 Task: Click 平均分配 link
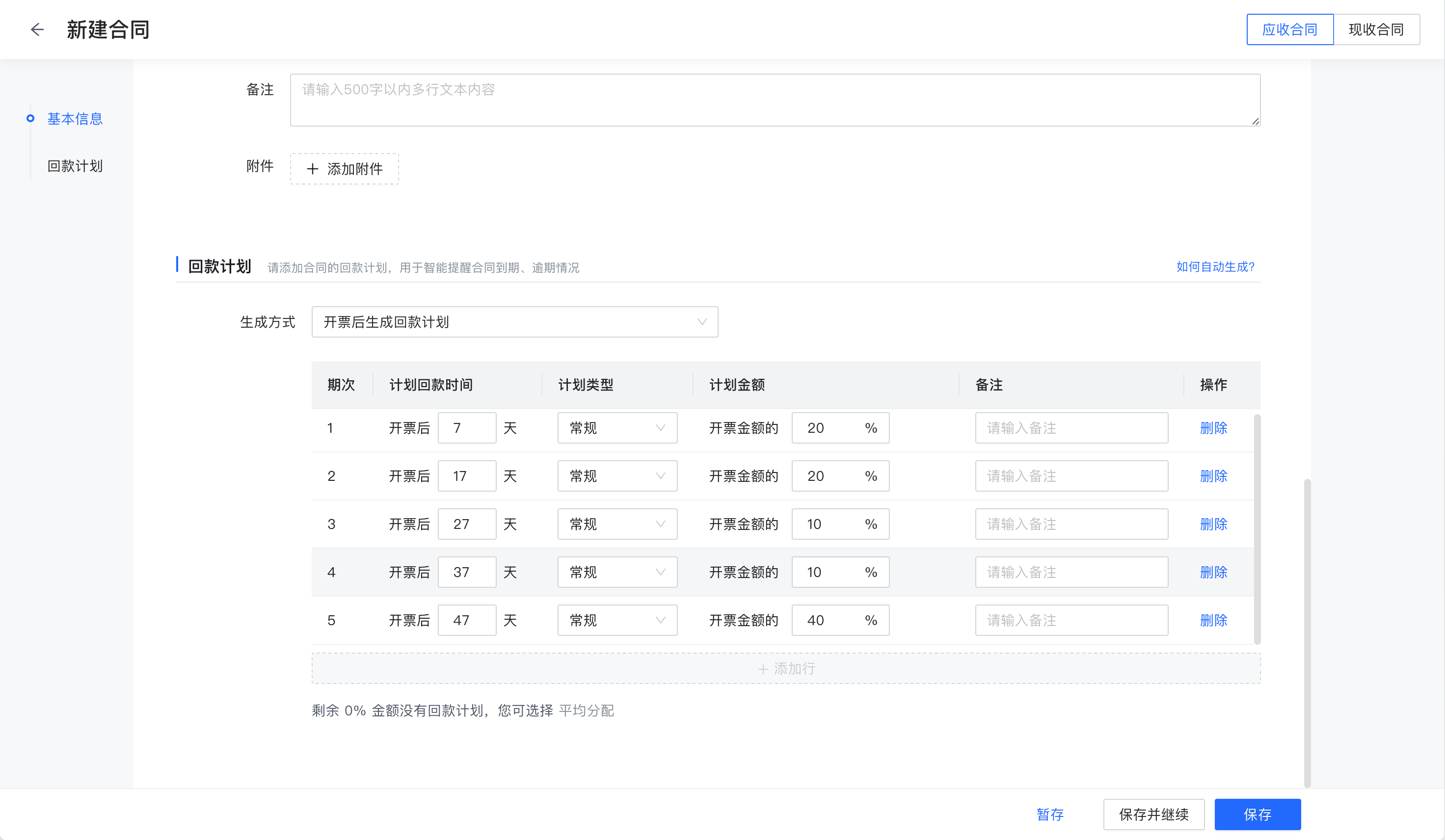[x=586, y=711]
